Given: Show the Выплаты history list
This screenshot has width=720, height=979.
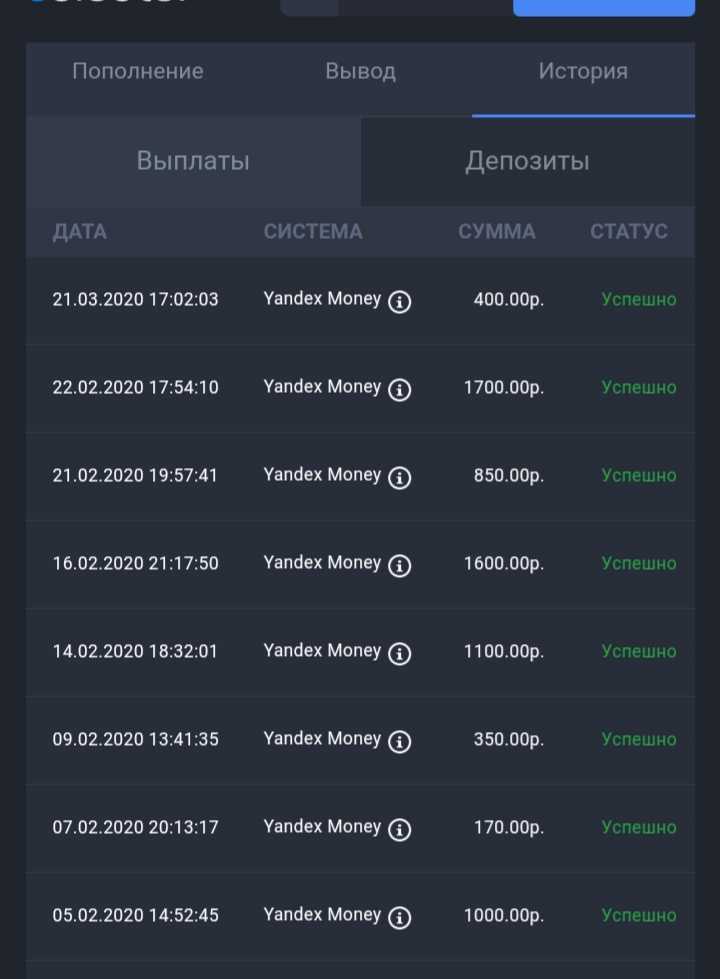Looking at the screenshot, I should click(193, 161).
